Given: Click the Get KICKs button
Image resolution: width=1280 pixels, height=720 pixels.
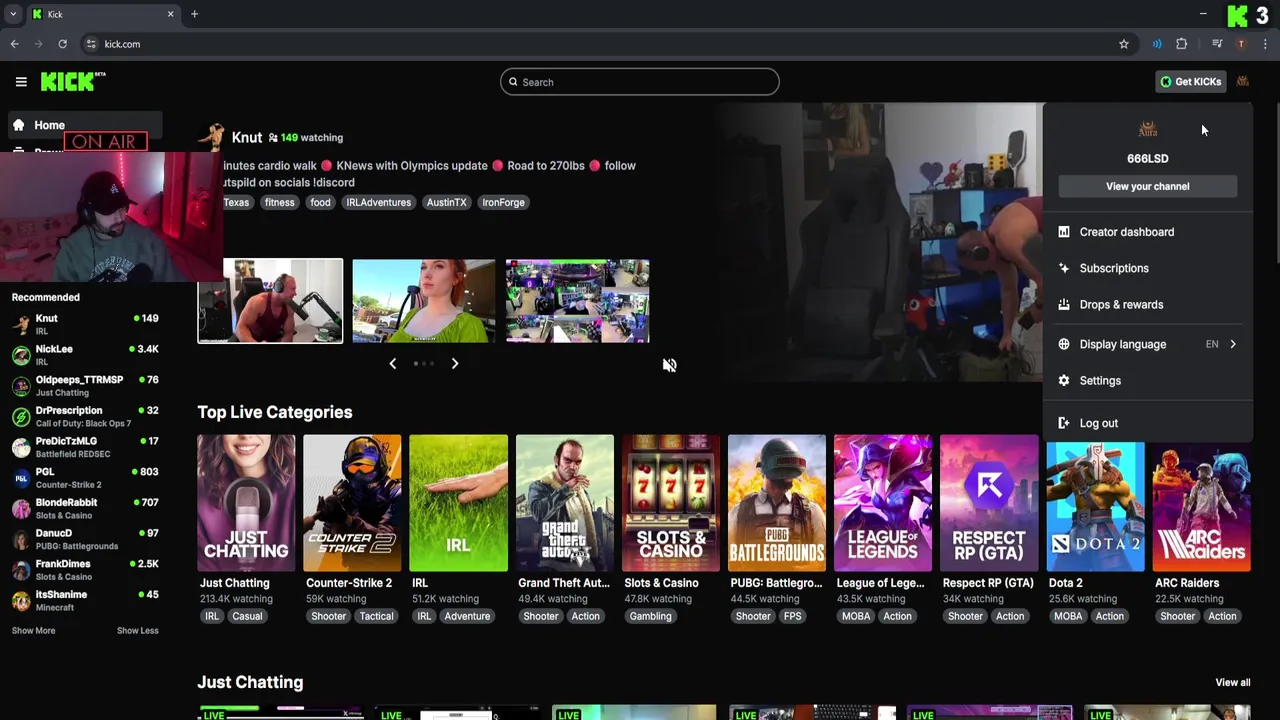Looking at the screenshot, I should point(1190,82).
